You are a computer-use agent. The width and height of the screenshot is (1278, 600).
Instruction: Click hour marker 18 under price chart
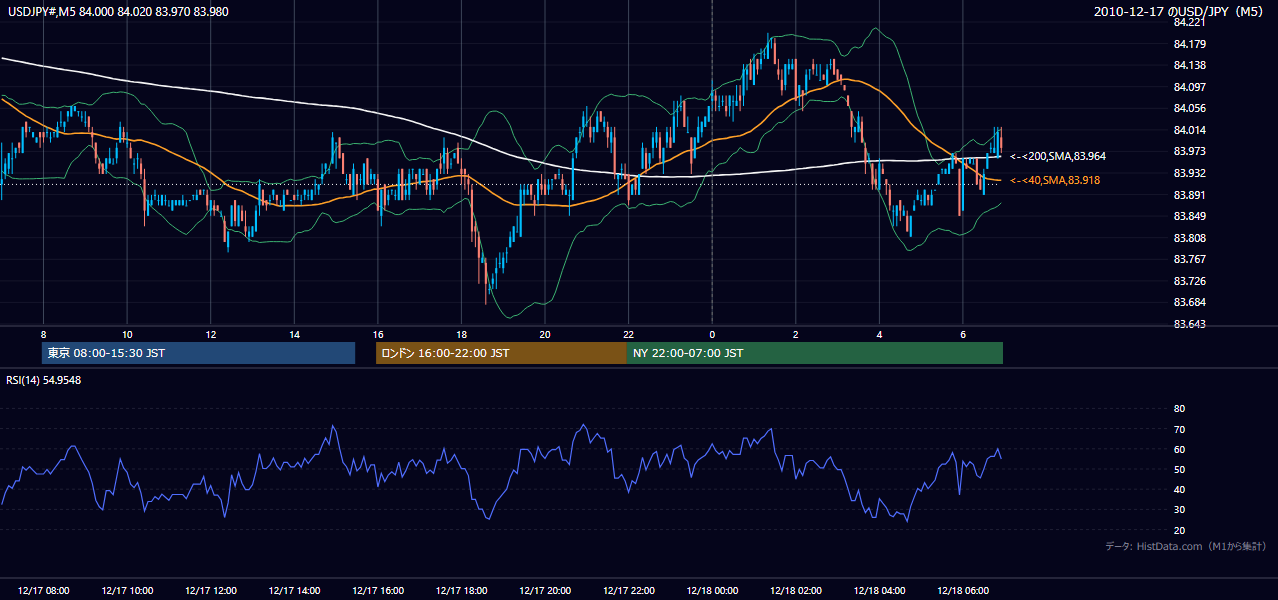[x=461, y=334]
